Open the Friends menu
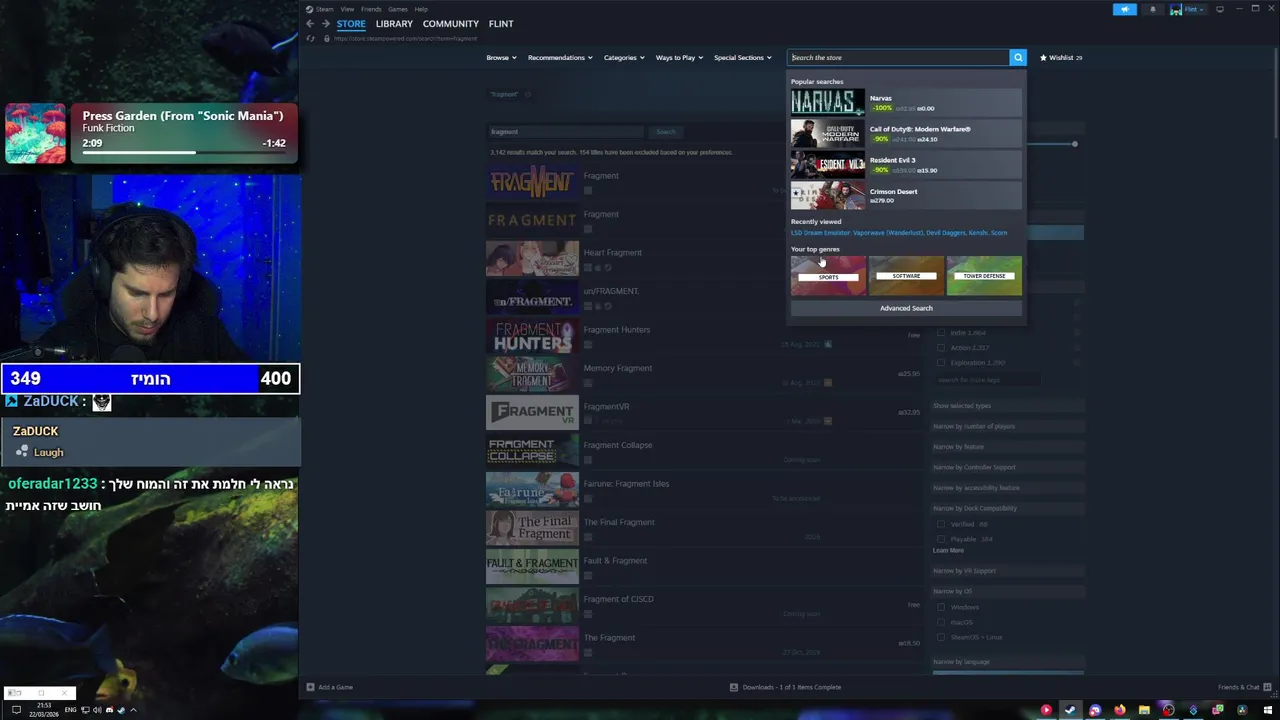The height and width of the screenshot is (720, 1280). (x=371, y=9)
